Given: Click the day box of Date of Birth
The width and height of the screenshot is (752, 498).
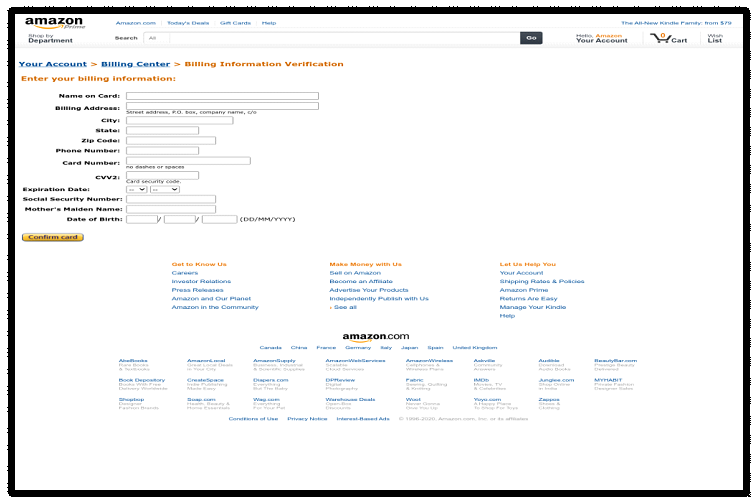Looking at the screenshot, I should (x=142, y=219).
